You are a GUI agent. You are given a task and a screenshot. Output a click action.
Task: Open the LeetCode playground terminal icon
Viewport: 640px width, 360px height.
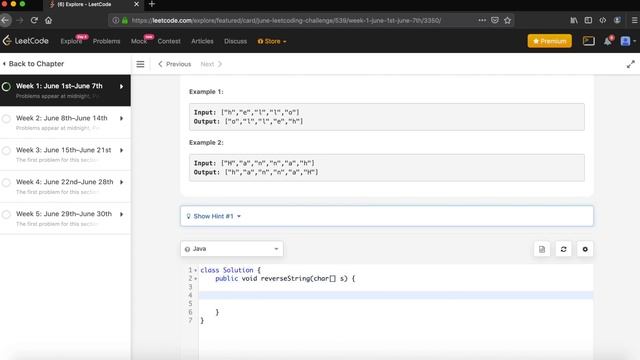589,41
